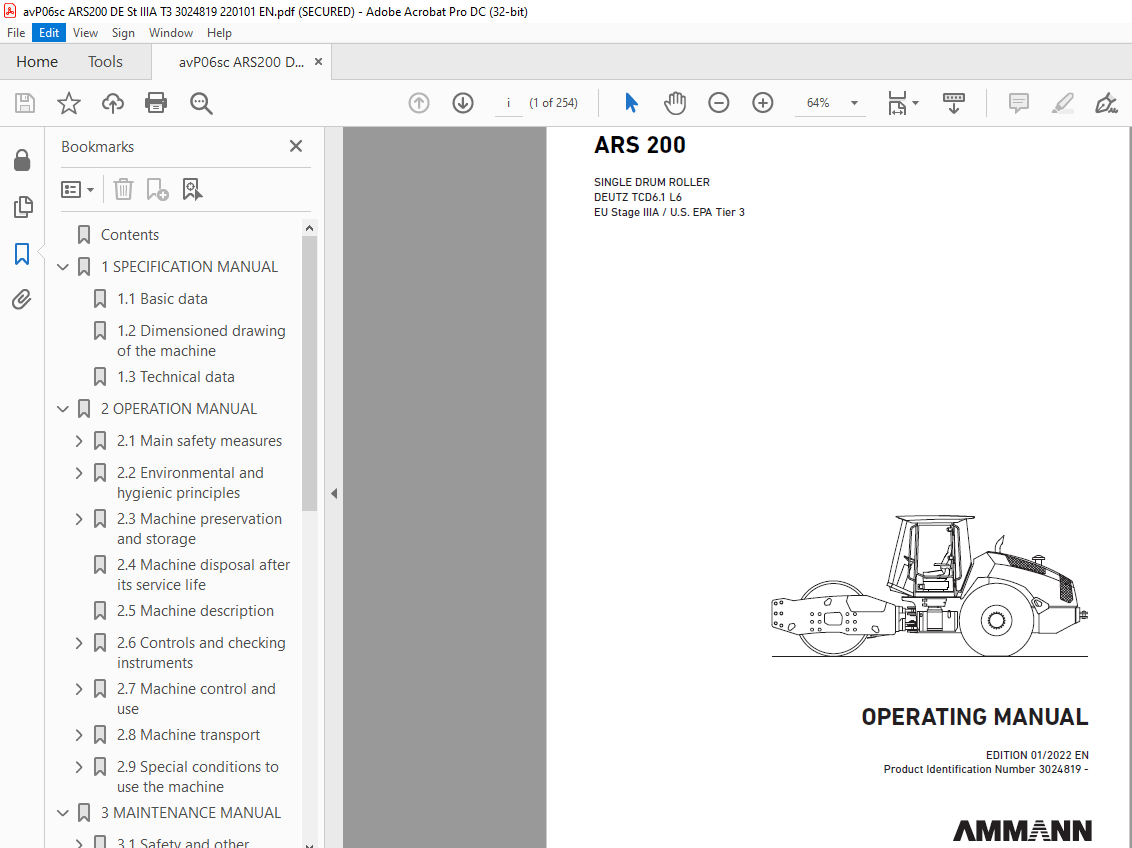Image resolution: width=1132 pixels, height=848 pixels.
Task: Collapse 2 OPERATION MANUAL bookmark
Action: (x=63, y=409)
